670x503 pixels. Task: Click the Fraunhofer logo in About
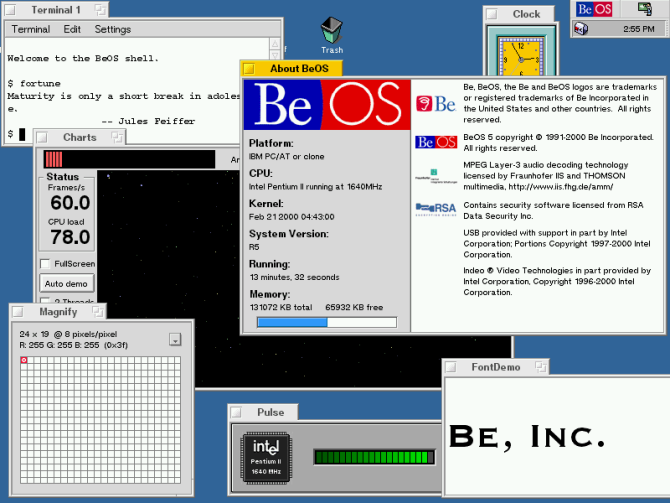point(436,176)
